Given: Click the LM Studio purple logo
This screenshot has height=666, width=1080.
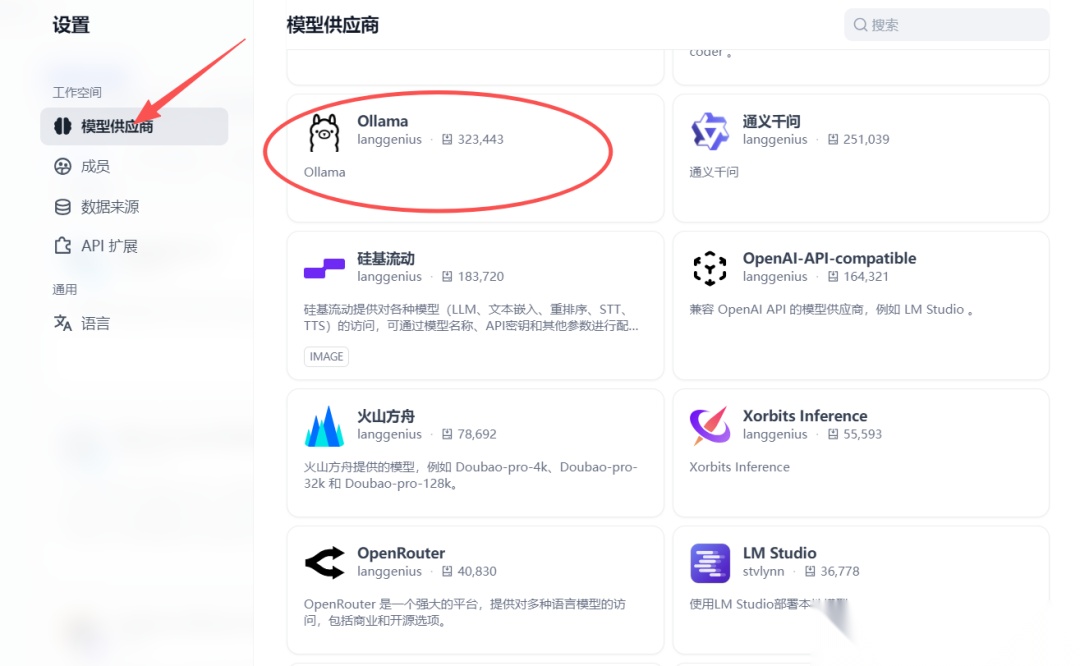Looking at the screenshot, I should (x=709, y=563).
